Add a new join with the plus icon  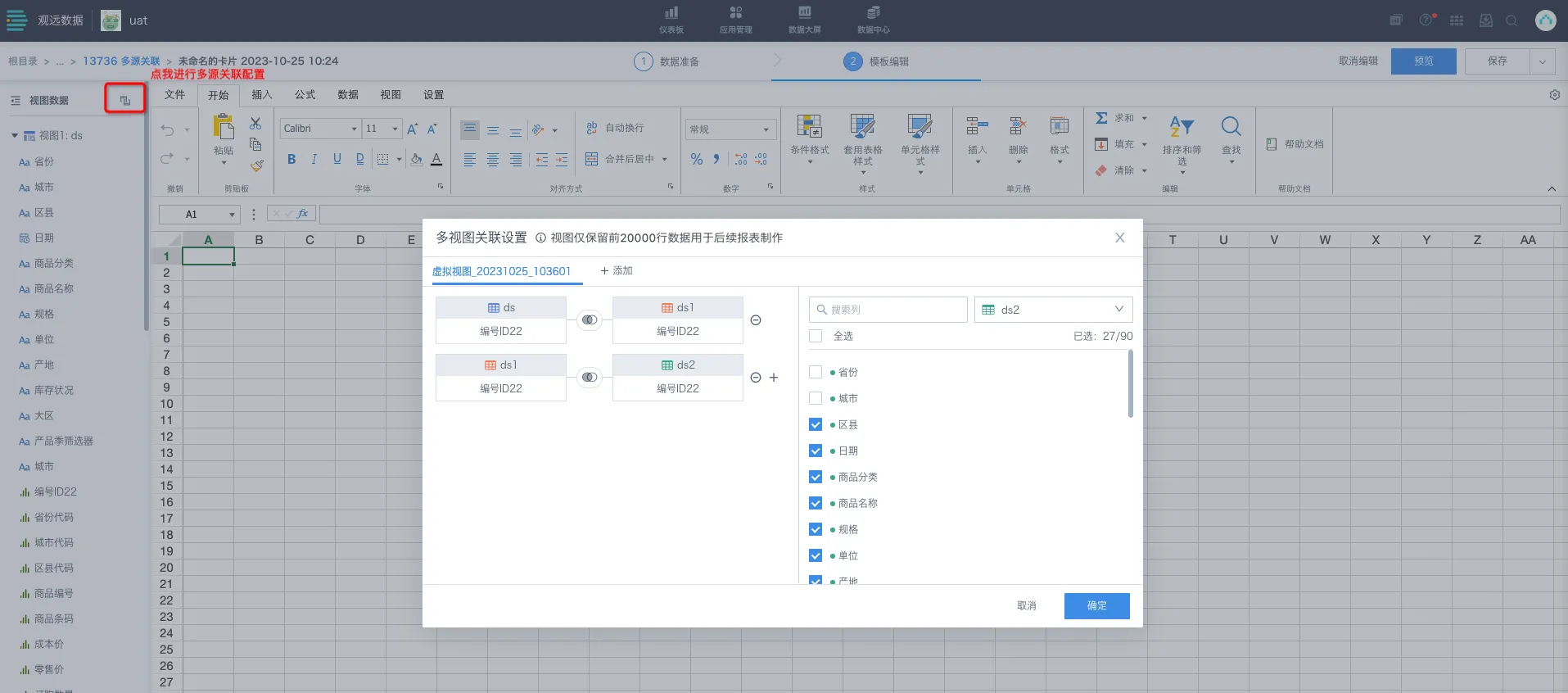pyautogui.click(x=774, y=378)
